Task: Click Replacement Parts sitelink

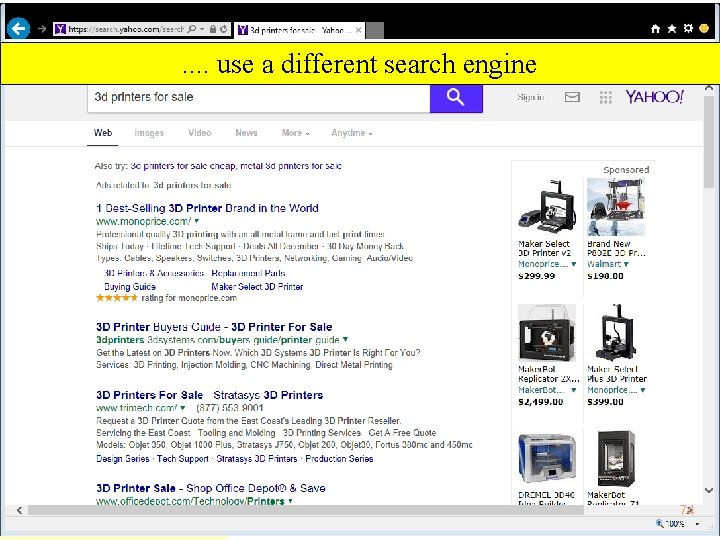Action: tap(248, 273)
